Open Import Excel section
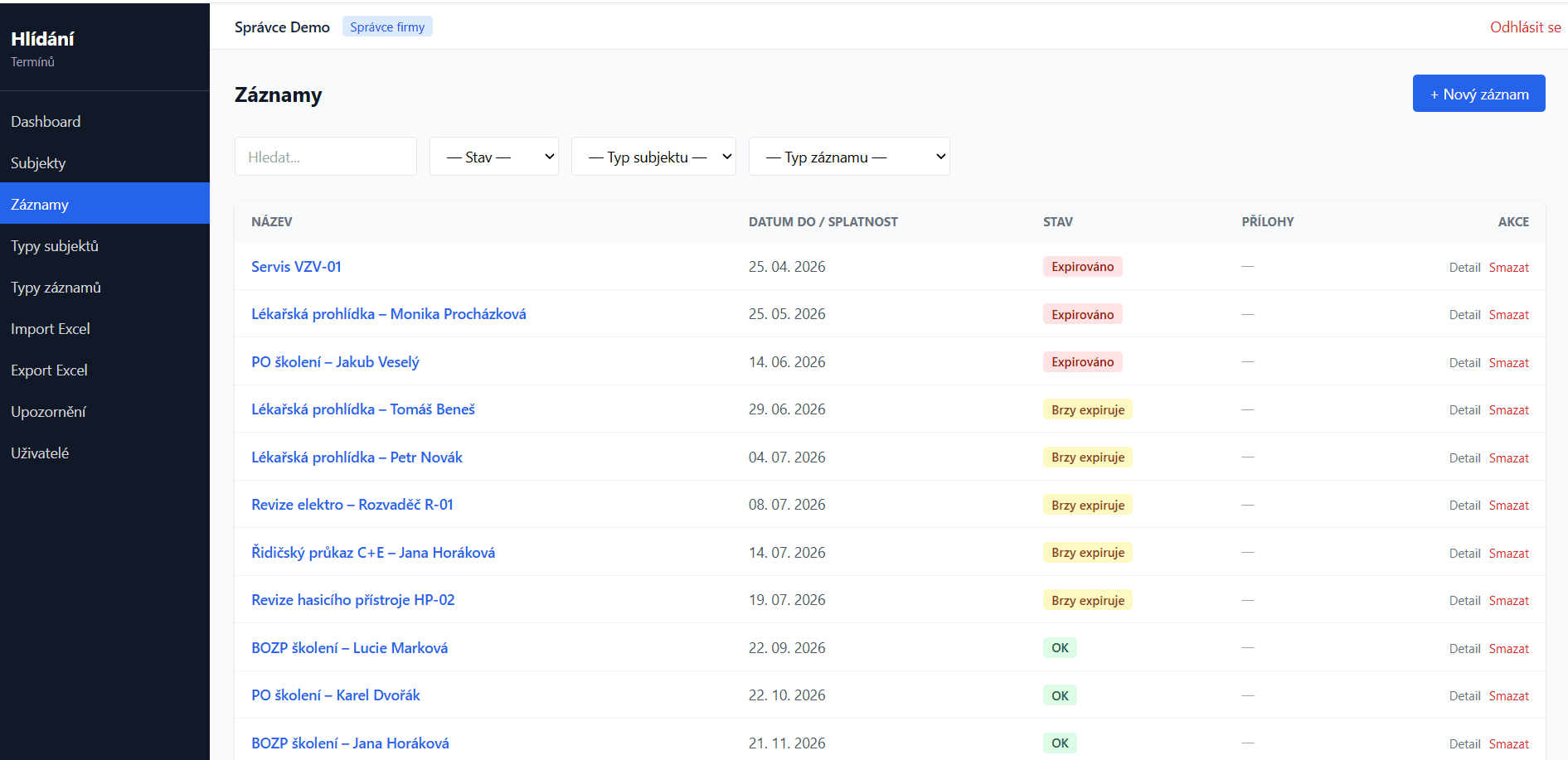The height and width of the screenshot is (760, 1568). 104,328
